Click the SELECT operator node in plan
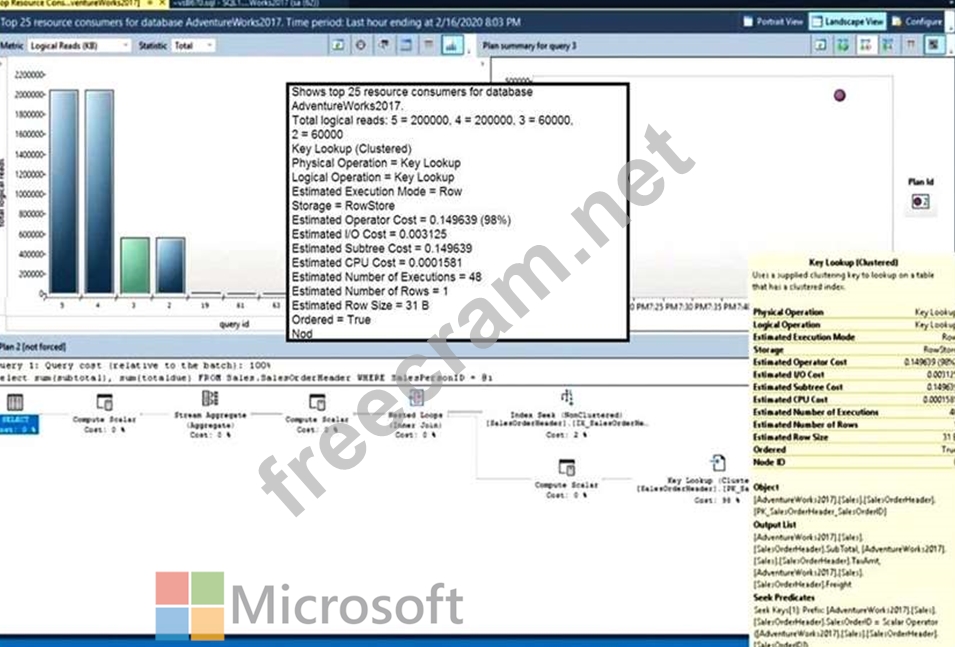 pos(16,402)
